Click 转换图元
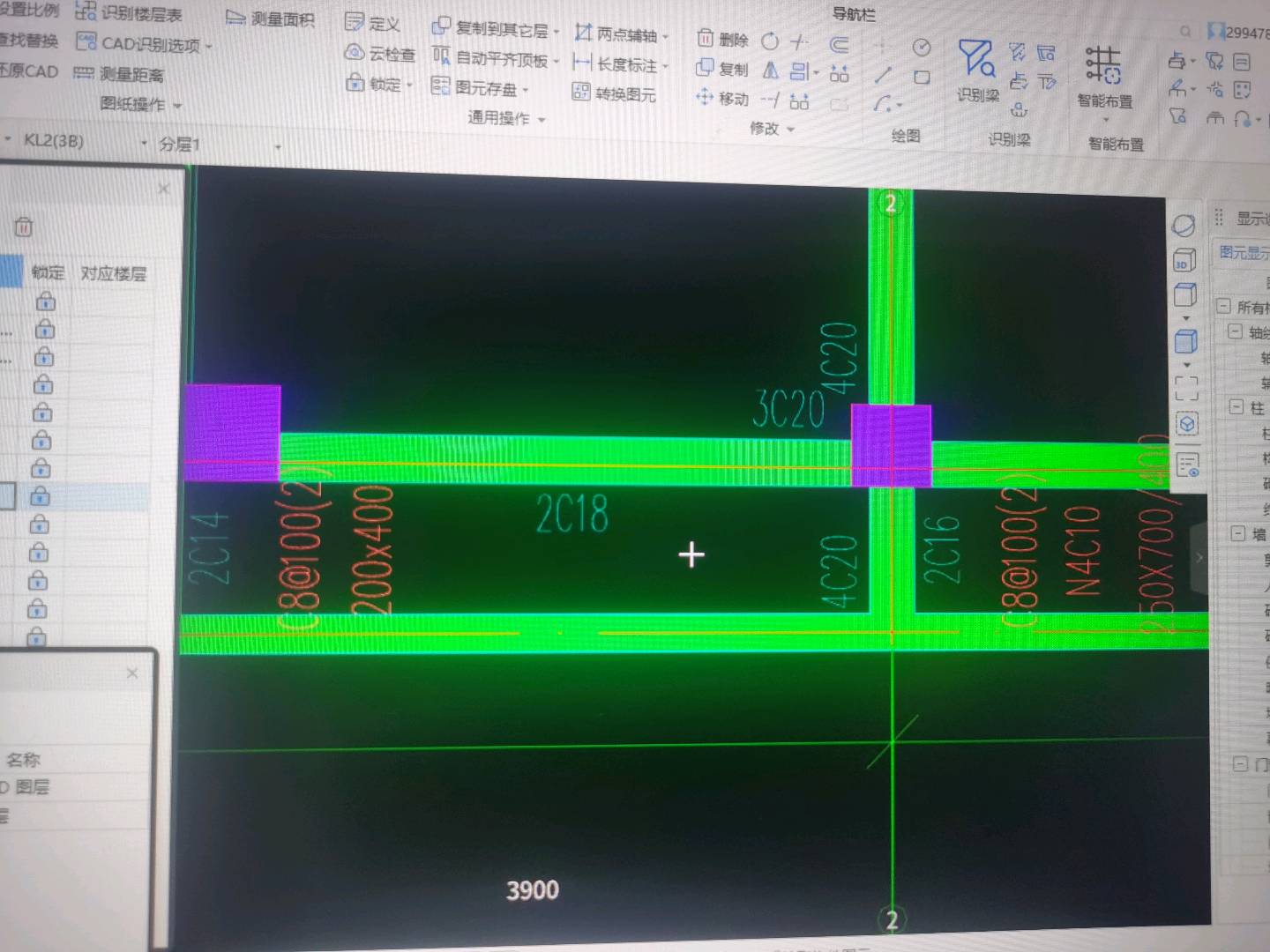 614,93
